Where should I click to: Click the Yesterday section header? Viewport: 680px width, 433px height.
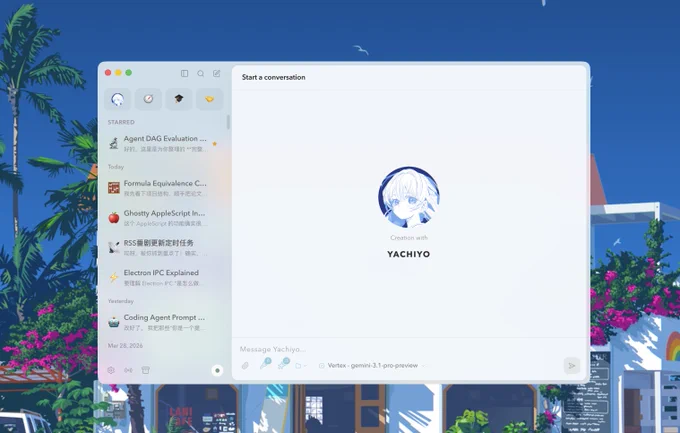coord(121,301)
